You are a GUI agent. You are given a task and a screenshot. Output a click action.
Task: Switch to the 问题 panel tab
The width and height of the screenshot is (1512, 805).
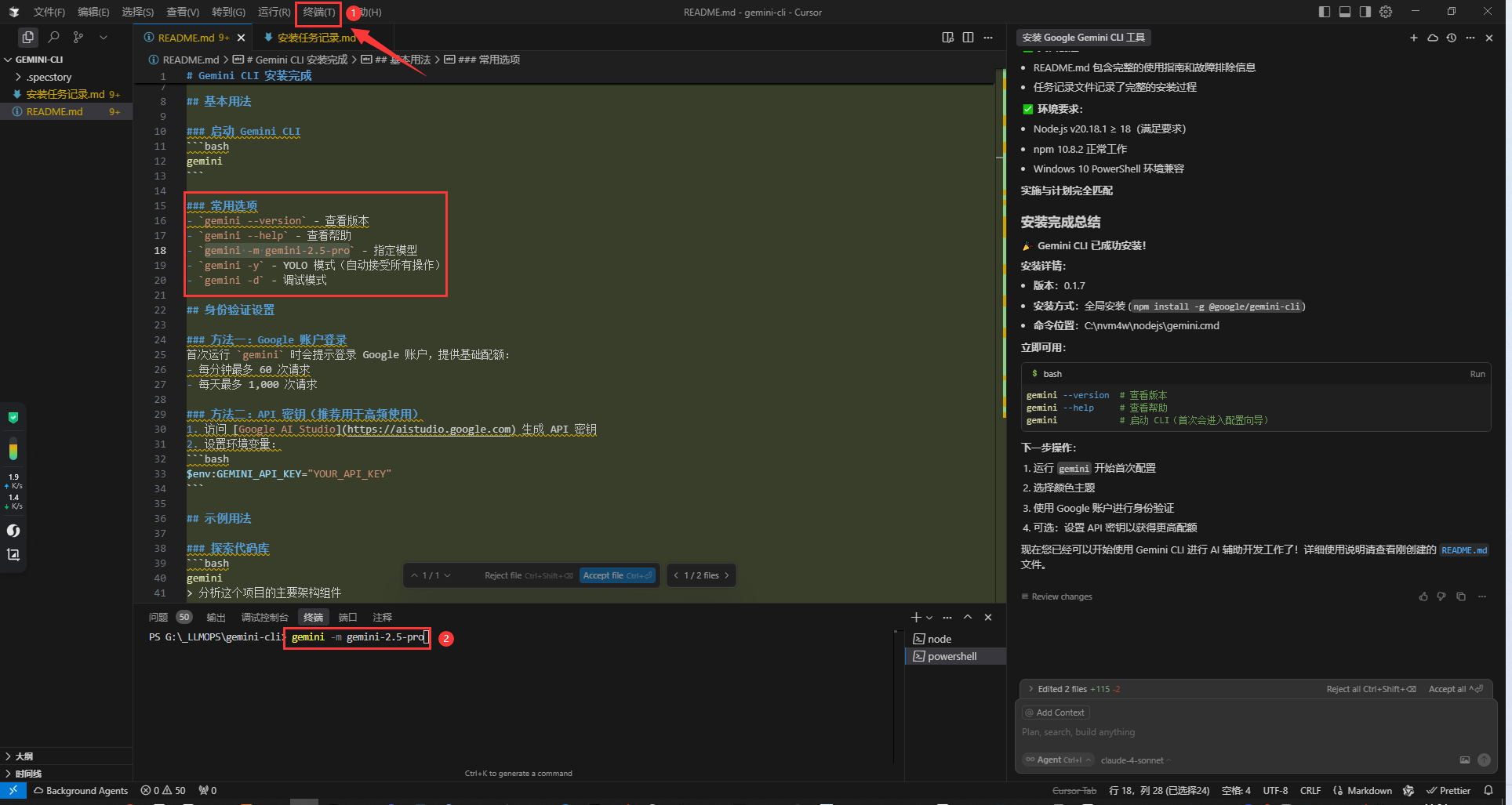pos(158,617)
